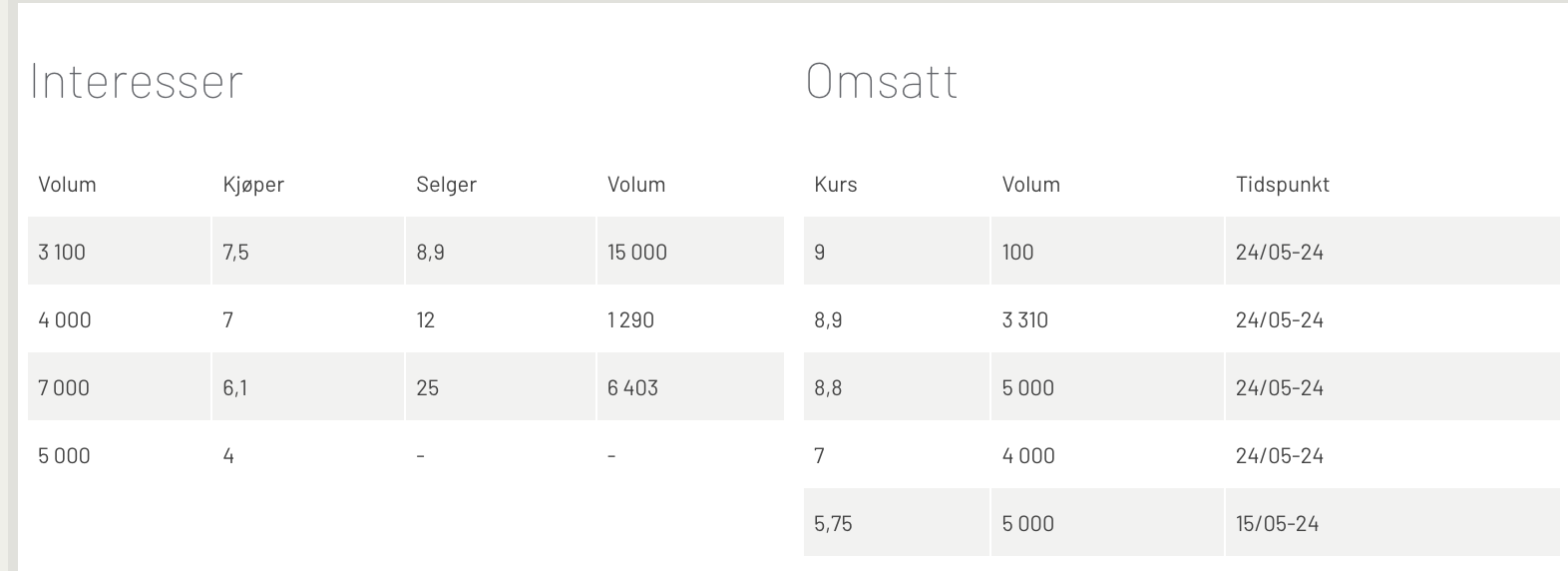The image size is (1568, 571).
Task: Select the seller price 12 cell
Action: point(500,319)
